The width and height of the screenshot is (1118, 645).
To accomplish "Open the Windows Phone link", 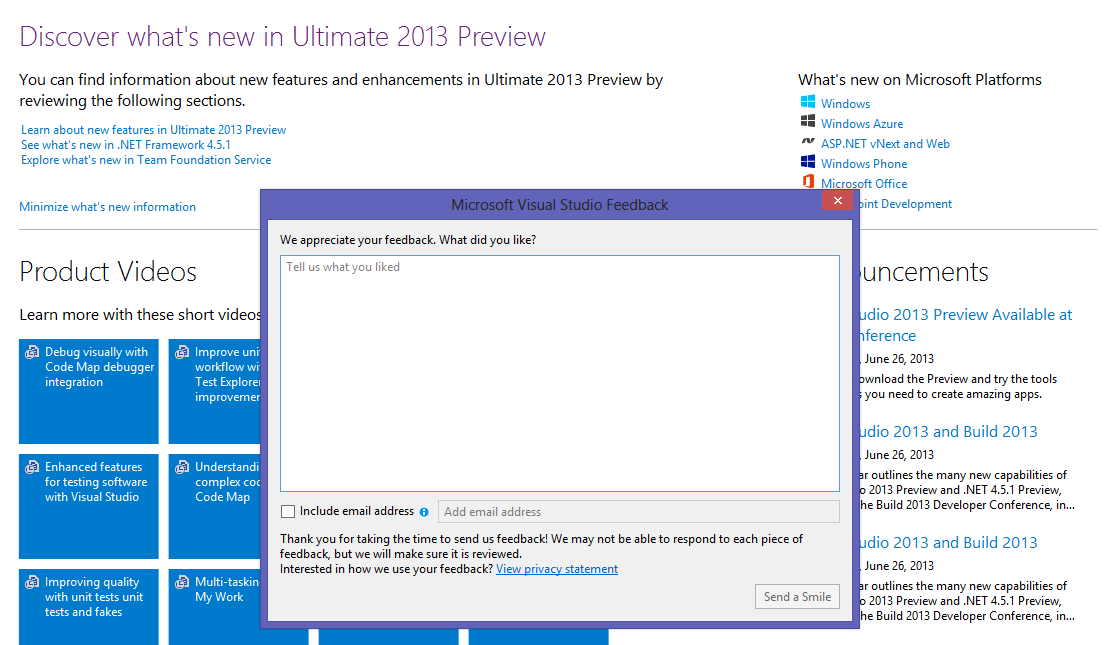I will point(863,163).
